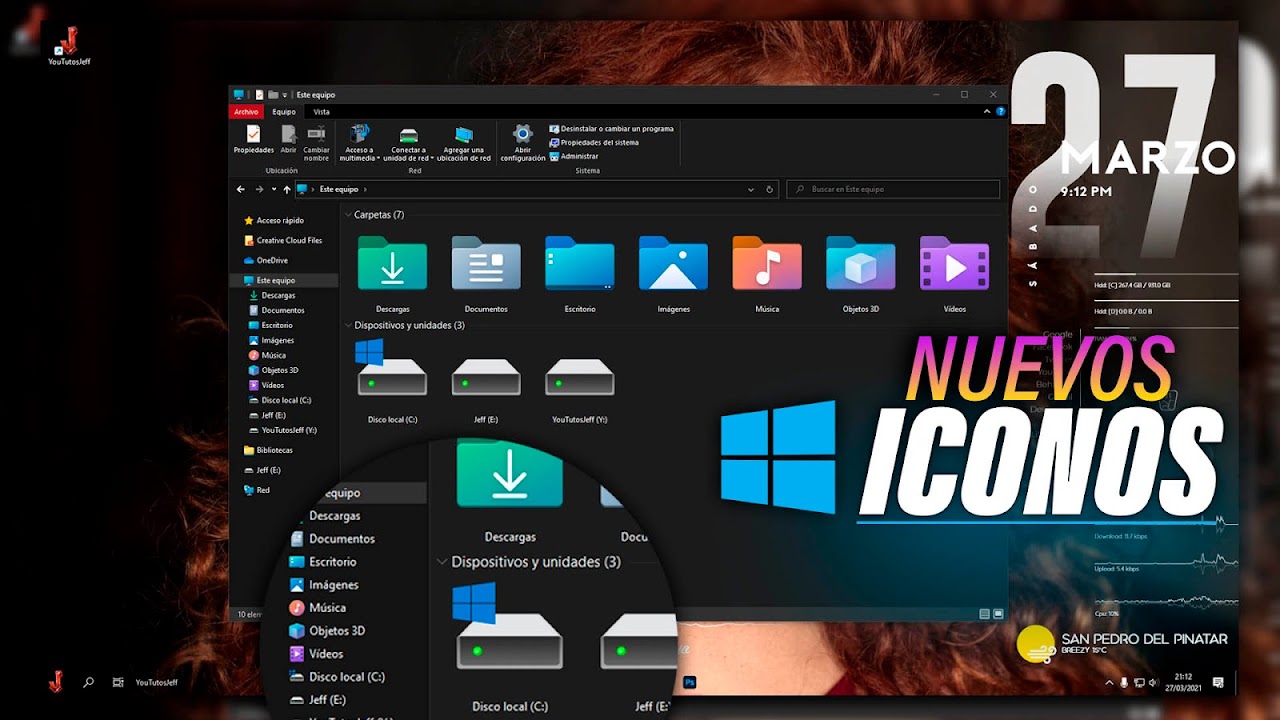
Task: Click the Cambiar nombre ribbon icon
Action: coord(317,134)
